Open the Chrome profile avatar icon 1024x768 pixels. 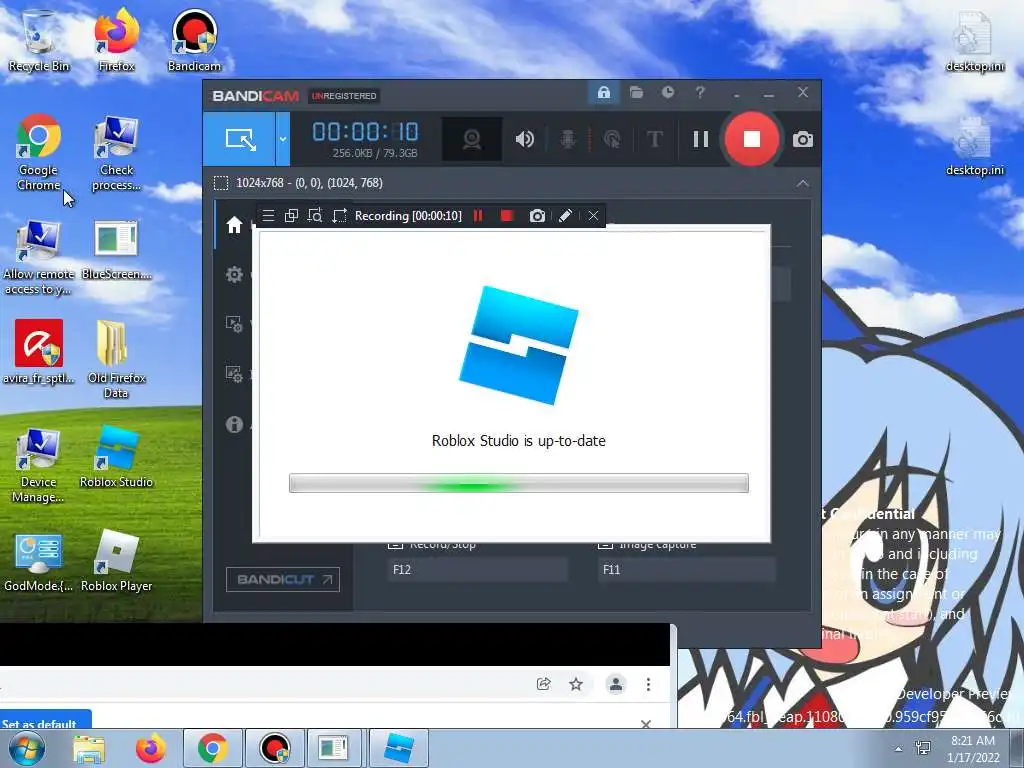coord(615,684)
